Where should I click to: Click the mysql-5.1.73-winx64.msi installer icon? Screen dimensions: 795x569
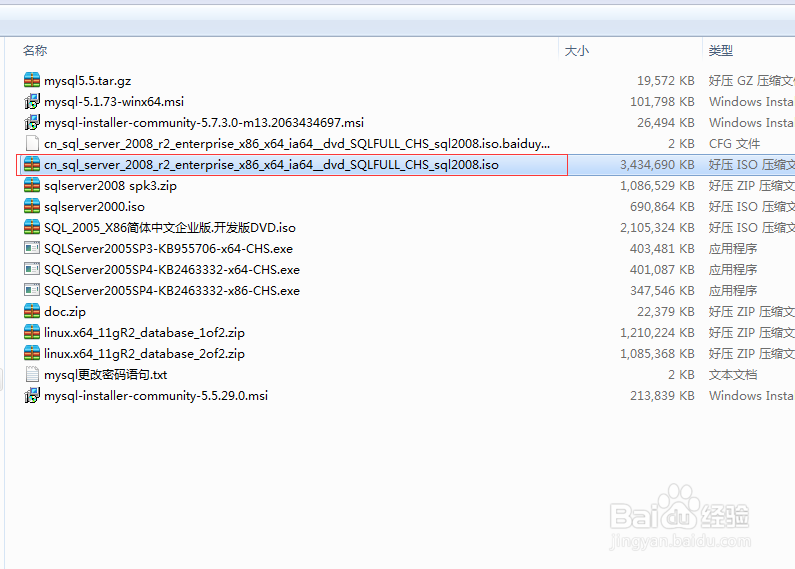(x=32, y=101)
